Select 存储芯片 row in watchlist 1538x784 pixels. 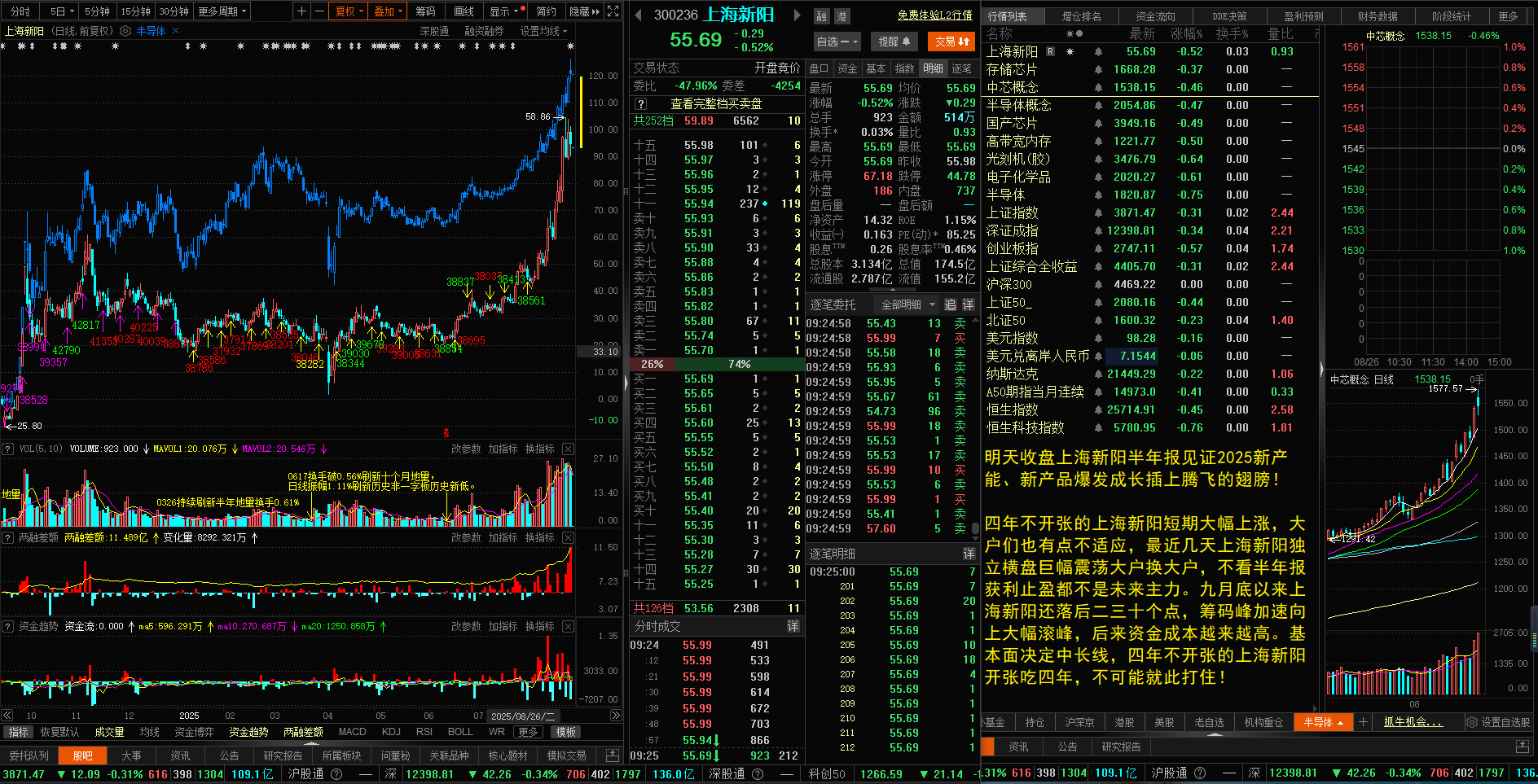tap(1149, 69)
